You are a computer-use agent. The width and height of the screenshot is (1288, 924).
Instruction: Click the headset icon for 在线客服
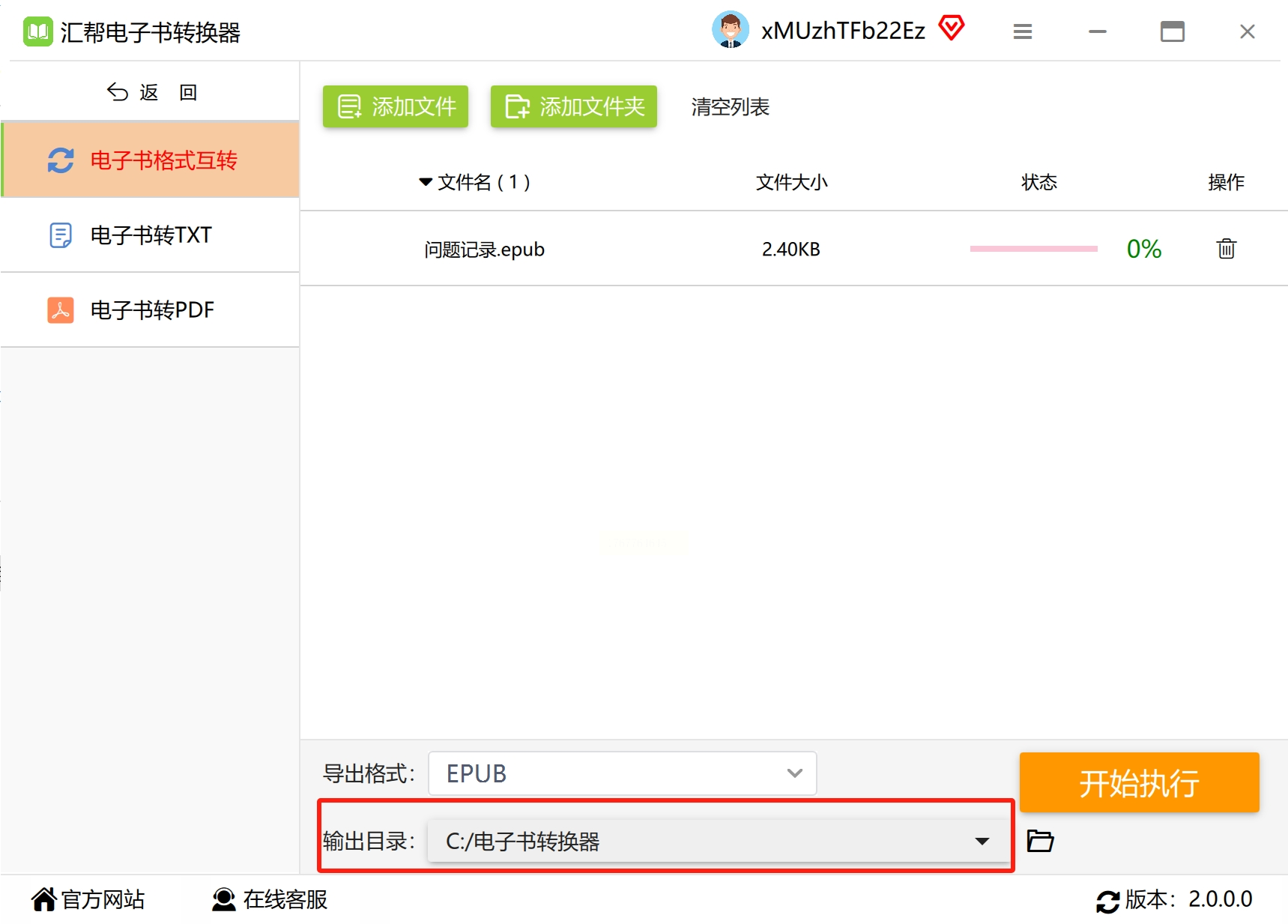tap(223, 899)
